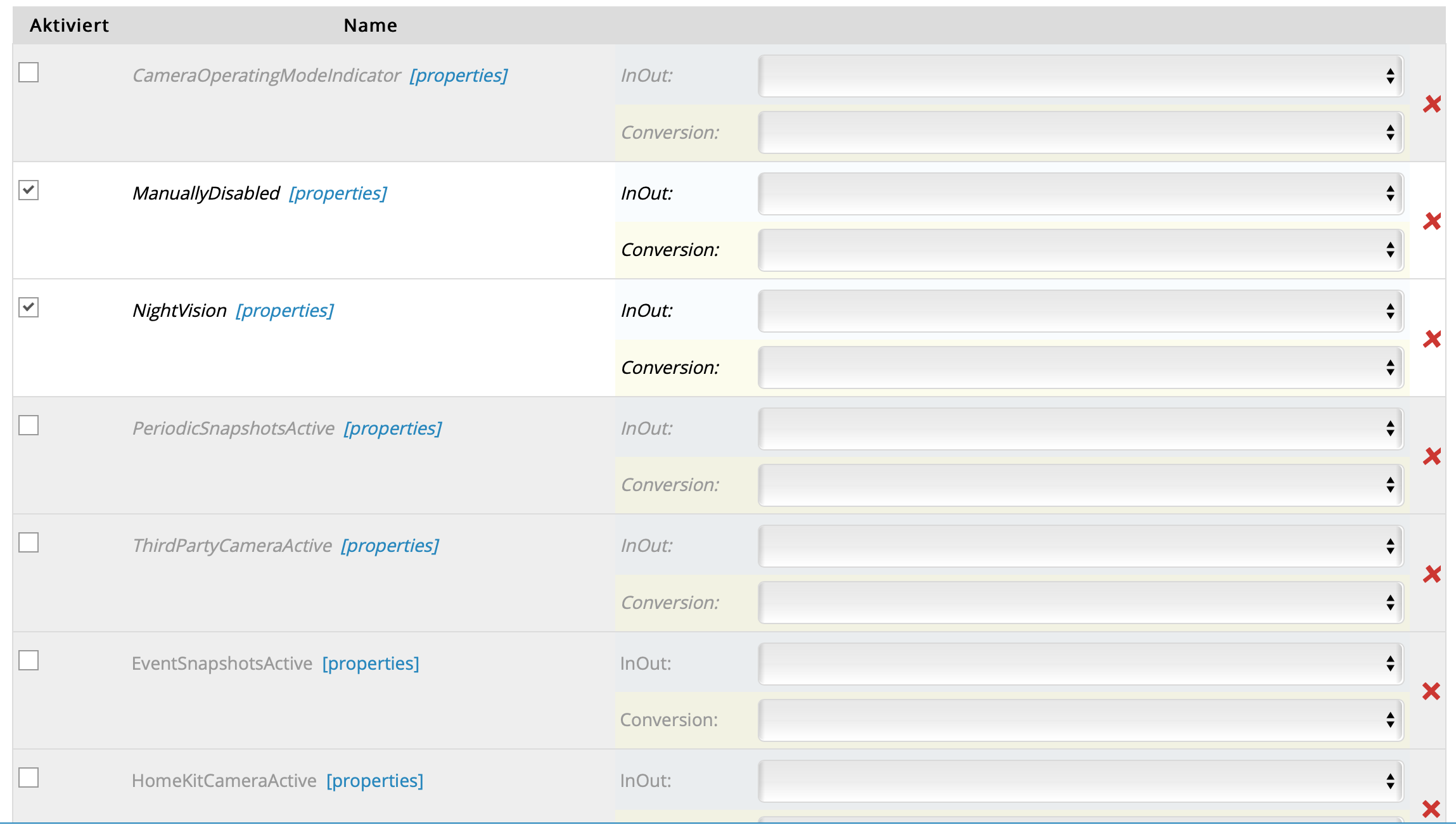Disable the NightVision checkbox

click(29, 307)
